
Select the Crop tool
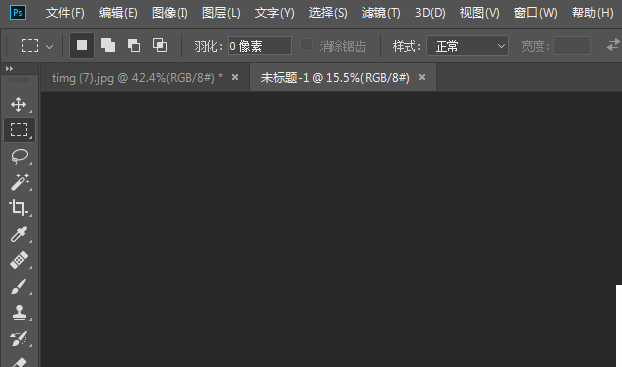19,208
